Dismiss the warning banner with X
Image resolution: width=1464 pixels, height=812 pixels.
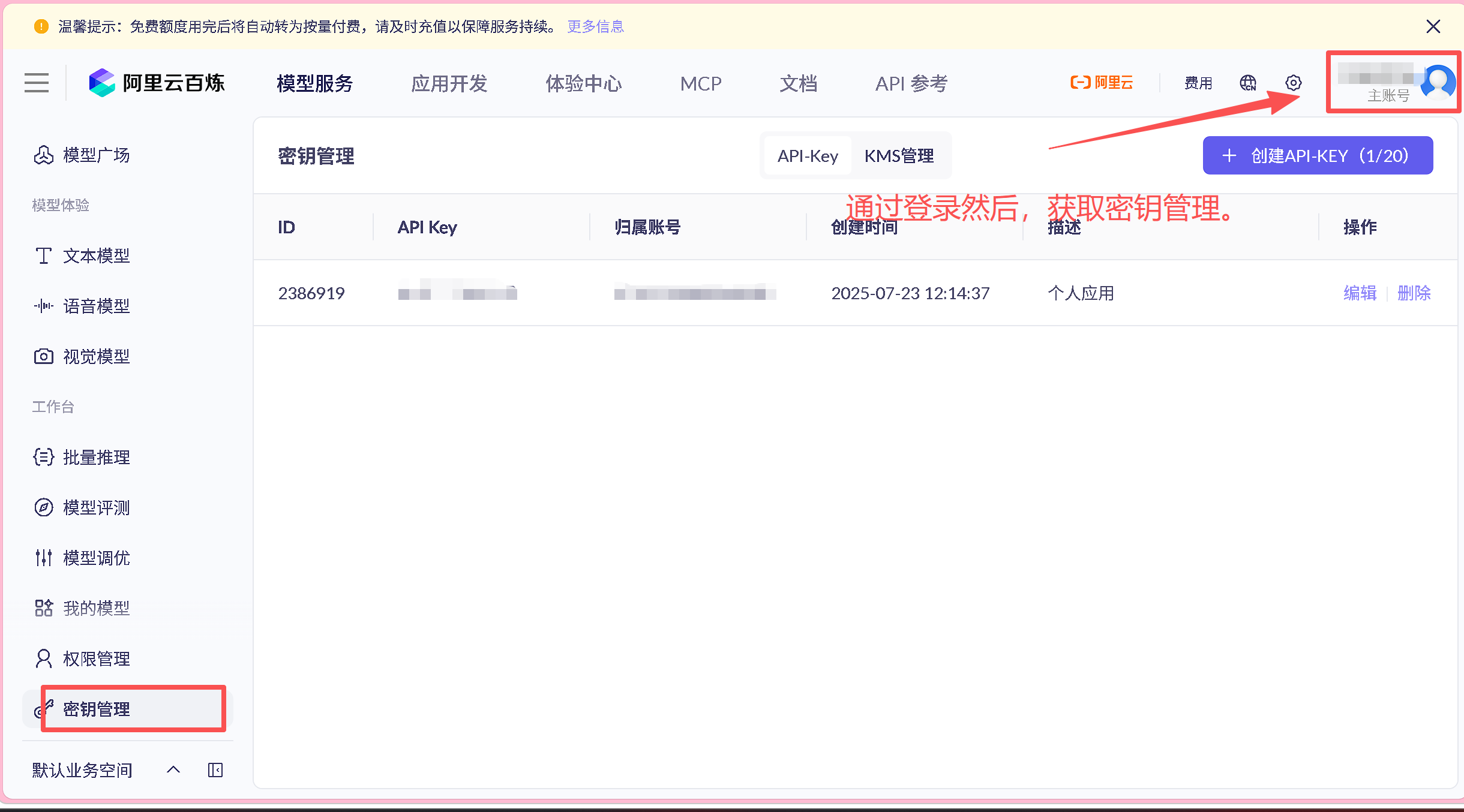point(1433,26)
